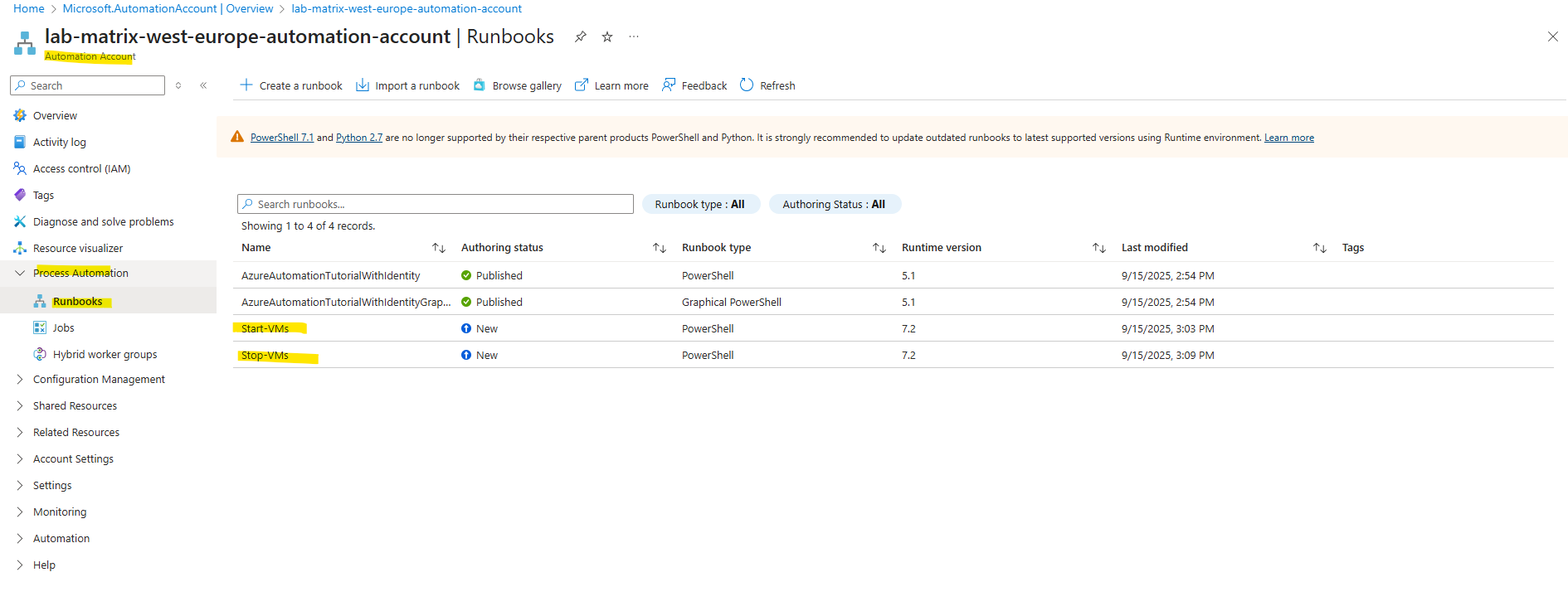
Task: Expand Shared Resources section
Action: pos(20,405)
